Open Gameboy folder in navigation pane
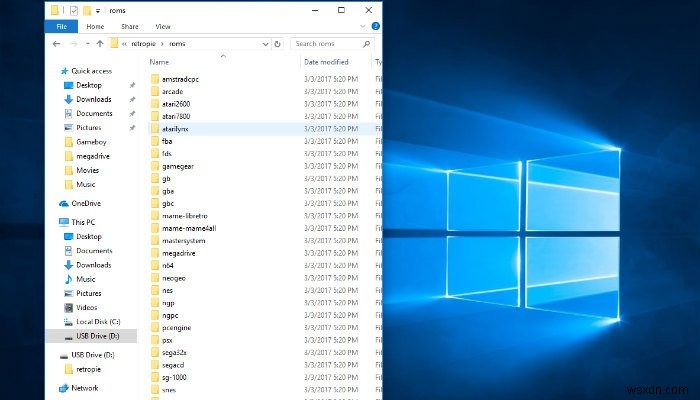This screenshot has height=400, width=700. (x=91, y=142)
